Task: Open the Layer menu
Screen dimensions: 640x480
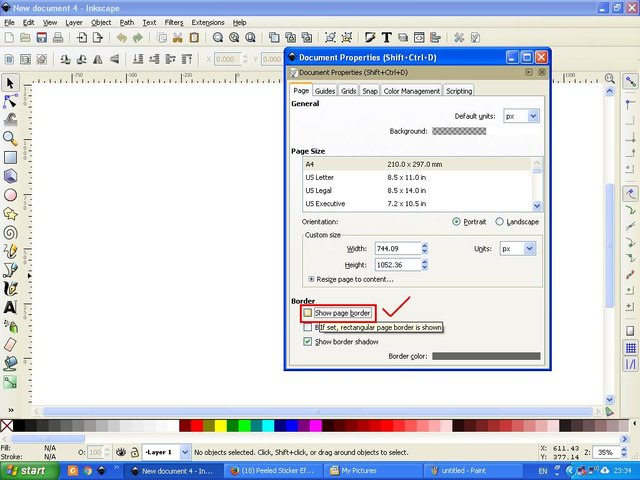Action: pyautogui.click(x=74, y=22)
